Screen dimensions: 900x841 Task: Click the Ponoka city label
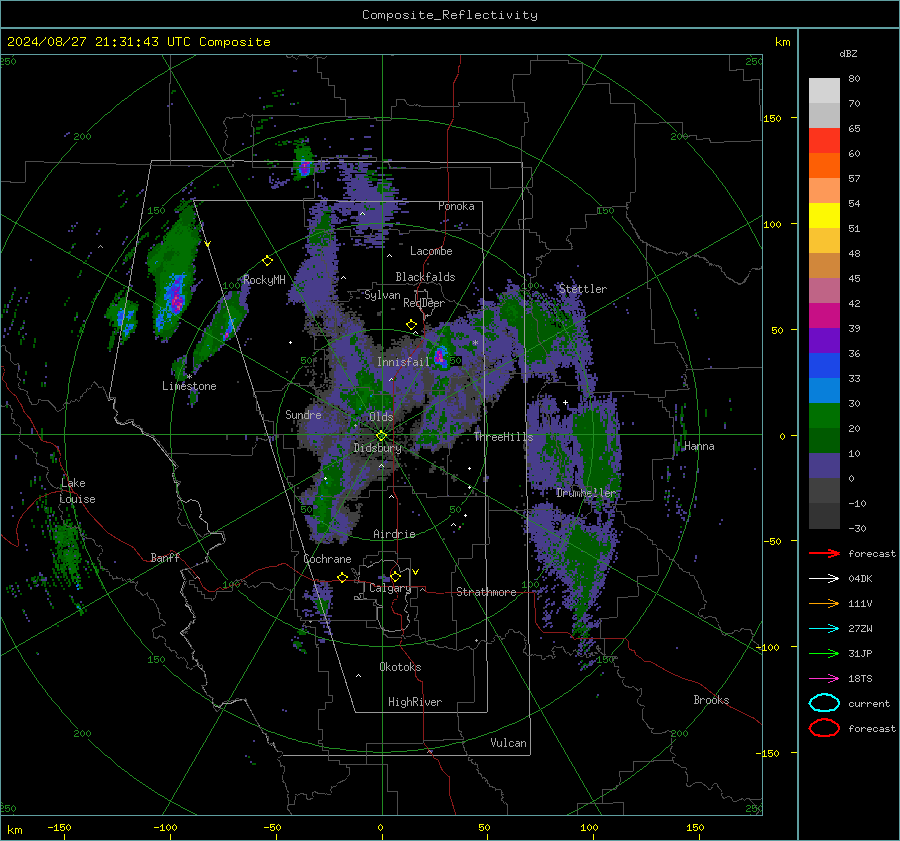click(456, 206)
